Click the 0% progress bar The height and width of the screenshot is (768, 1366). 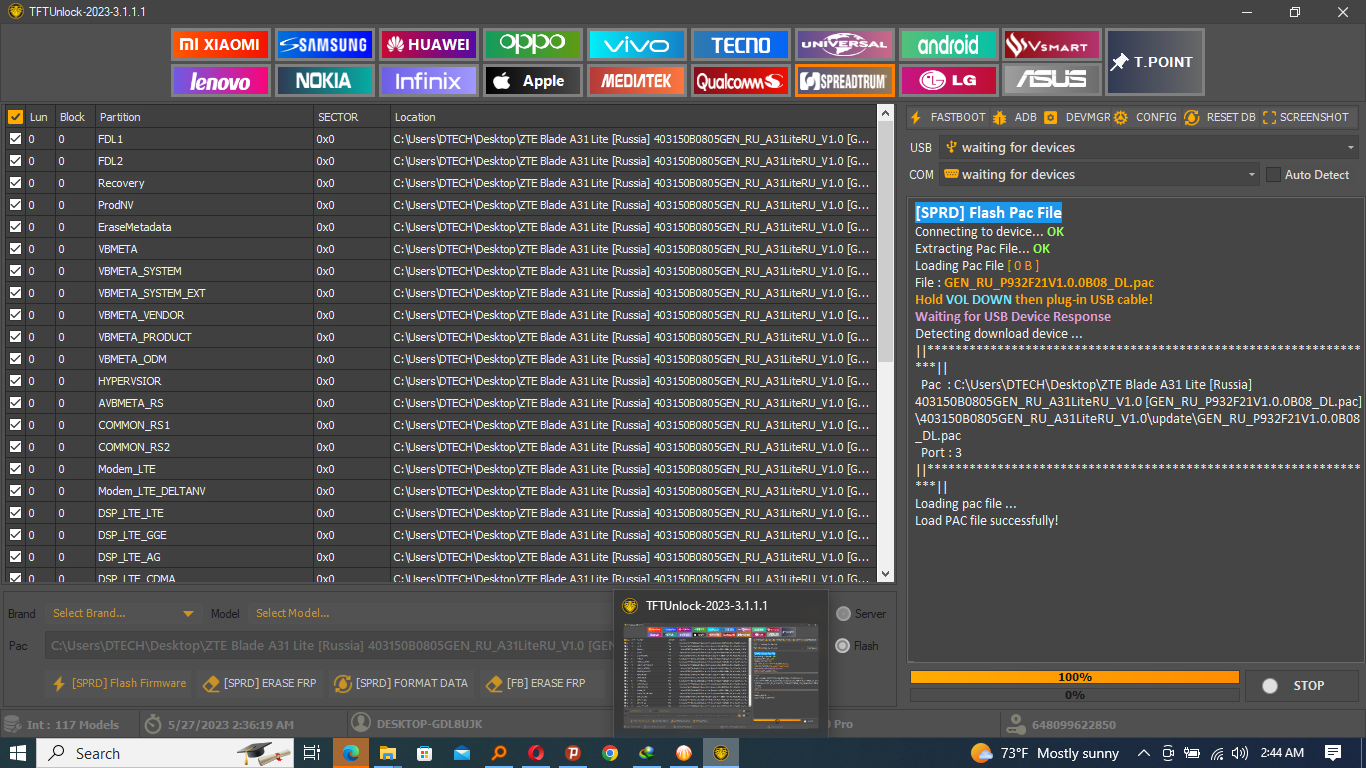[x=1075, y=695]
